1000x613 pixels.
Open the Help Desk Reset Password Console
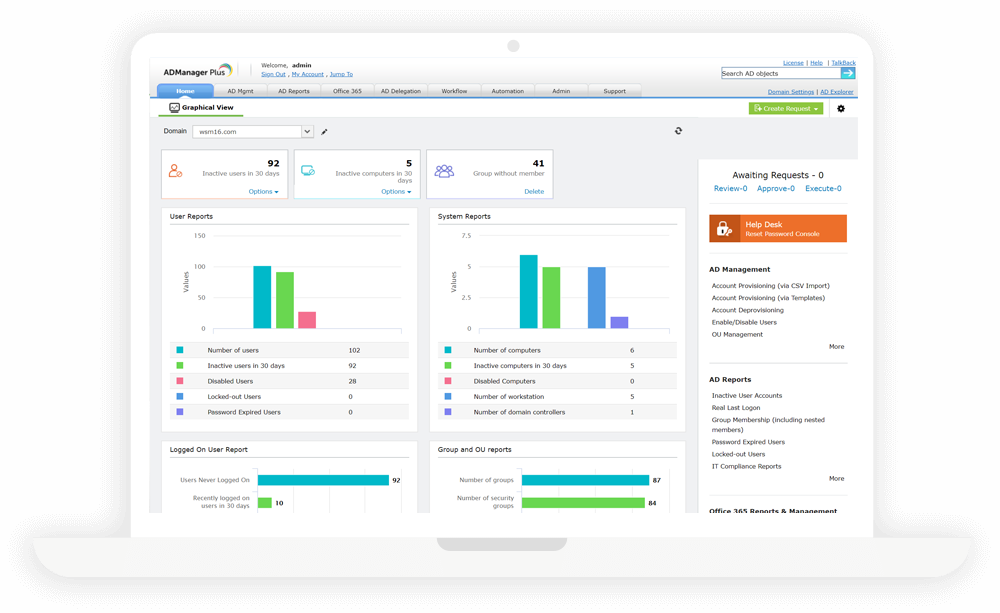[778, 228]
